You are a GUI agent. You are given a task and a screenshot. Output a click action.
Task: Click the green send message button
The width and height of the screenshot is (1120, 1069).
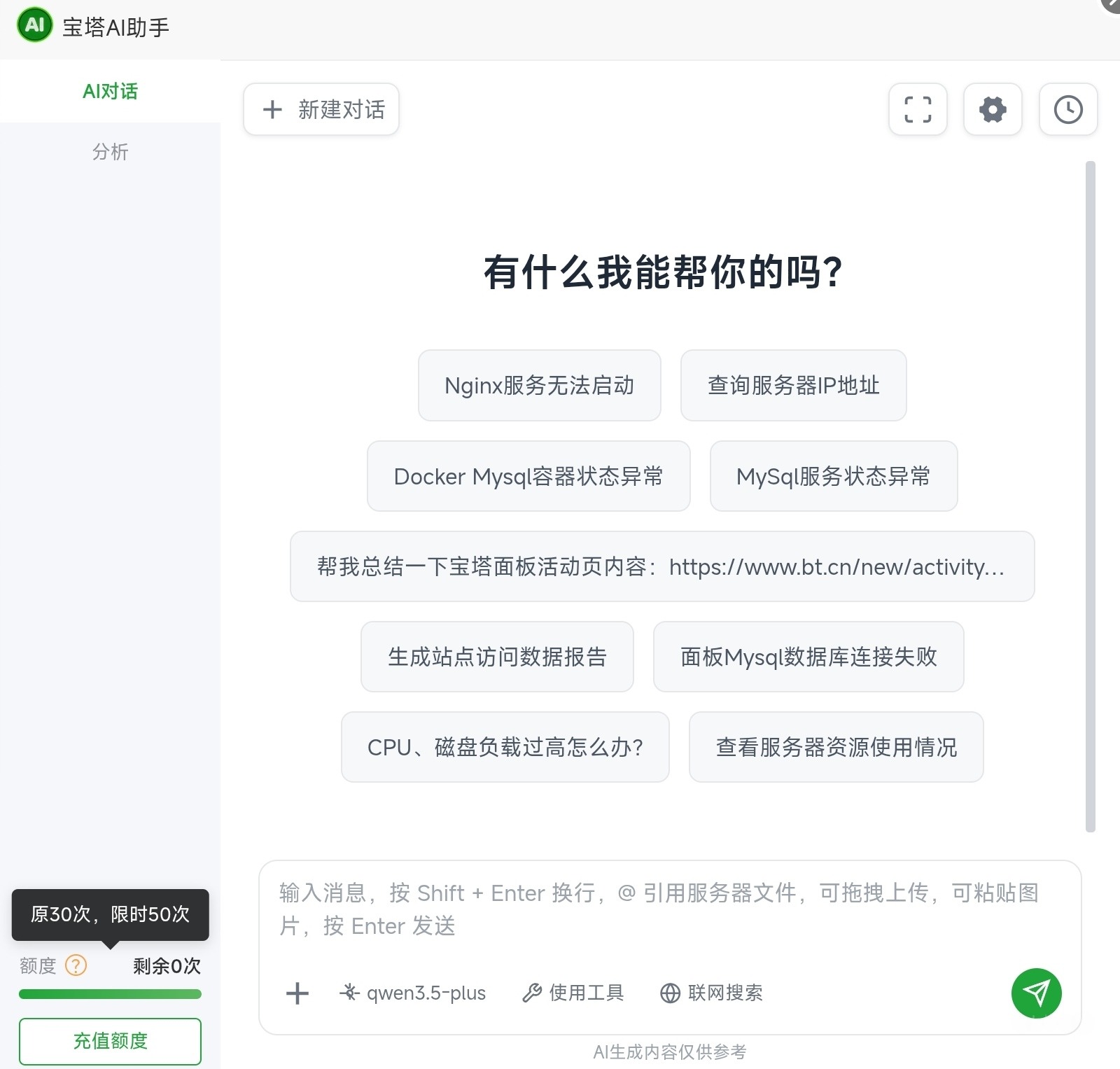1036,993
